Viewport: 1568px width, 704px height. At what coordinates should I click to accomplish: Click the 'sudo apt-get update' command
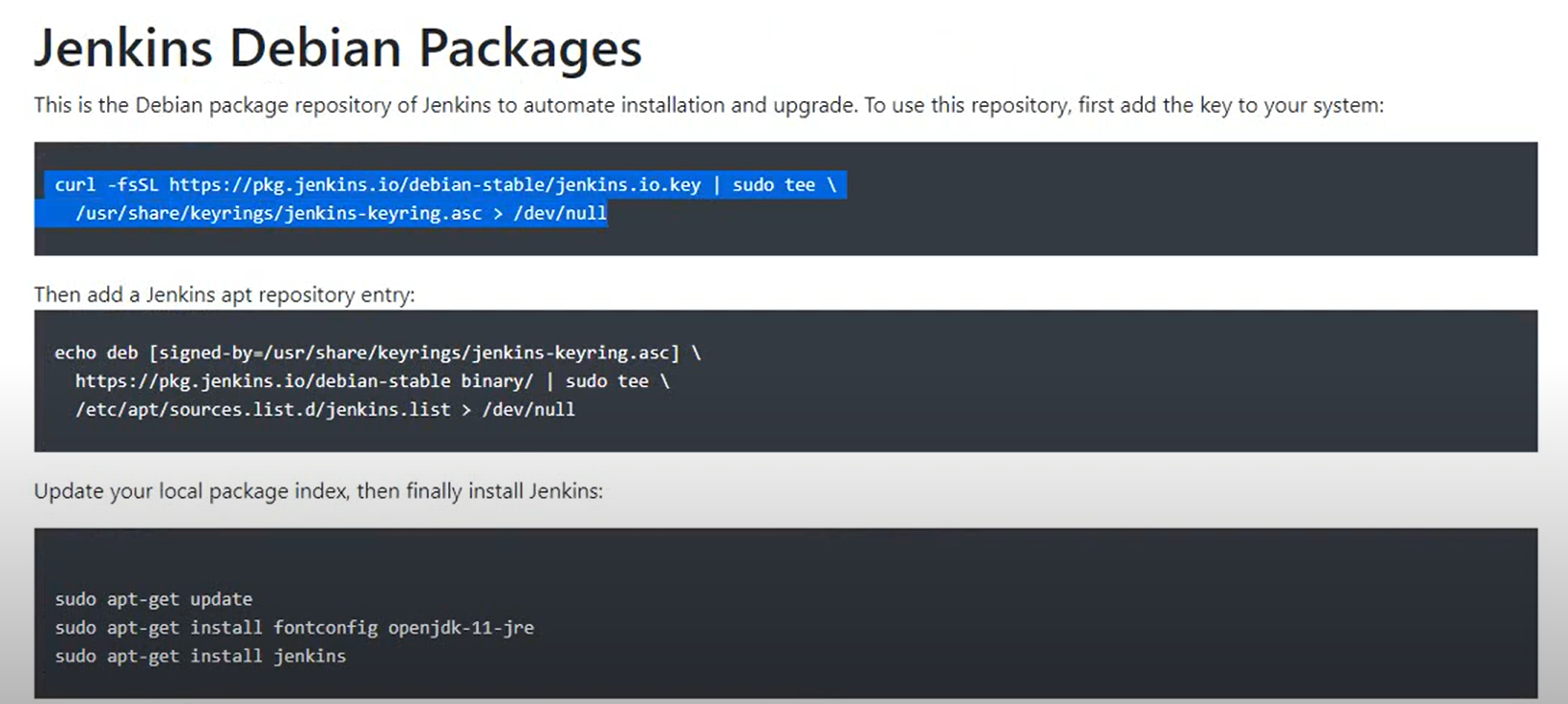click(x=153, y=599)
